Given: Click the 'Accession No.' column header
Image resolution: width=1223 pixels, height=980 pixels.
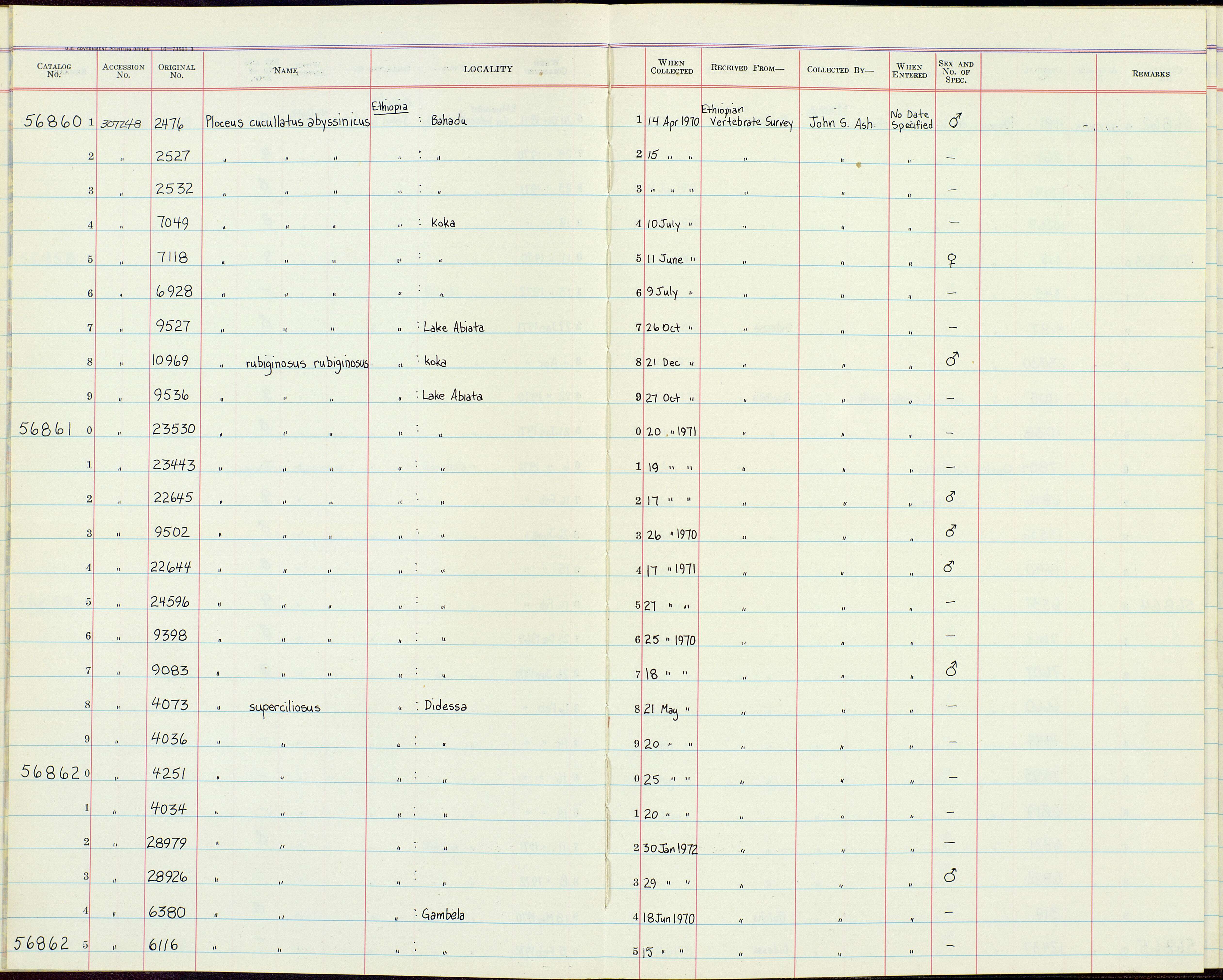Looking at the screenshot, I should click(x=123, y=70).
